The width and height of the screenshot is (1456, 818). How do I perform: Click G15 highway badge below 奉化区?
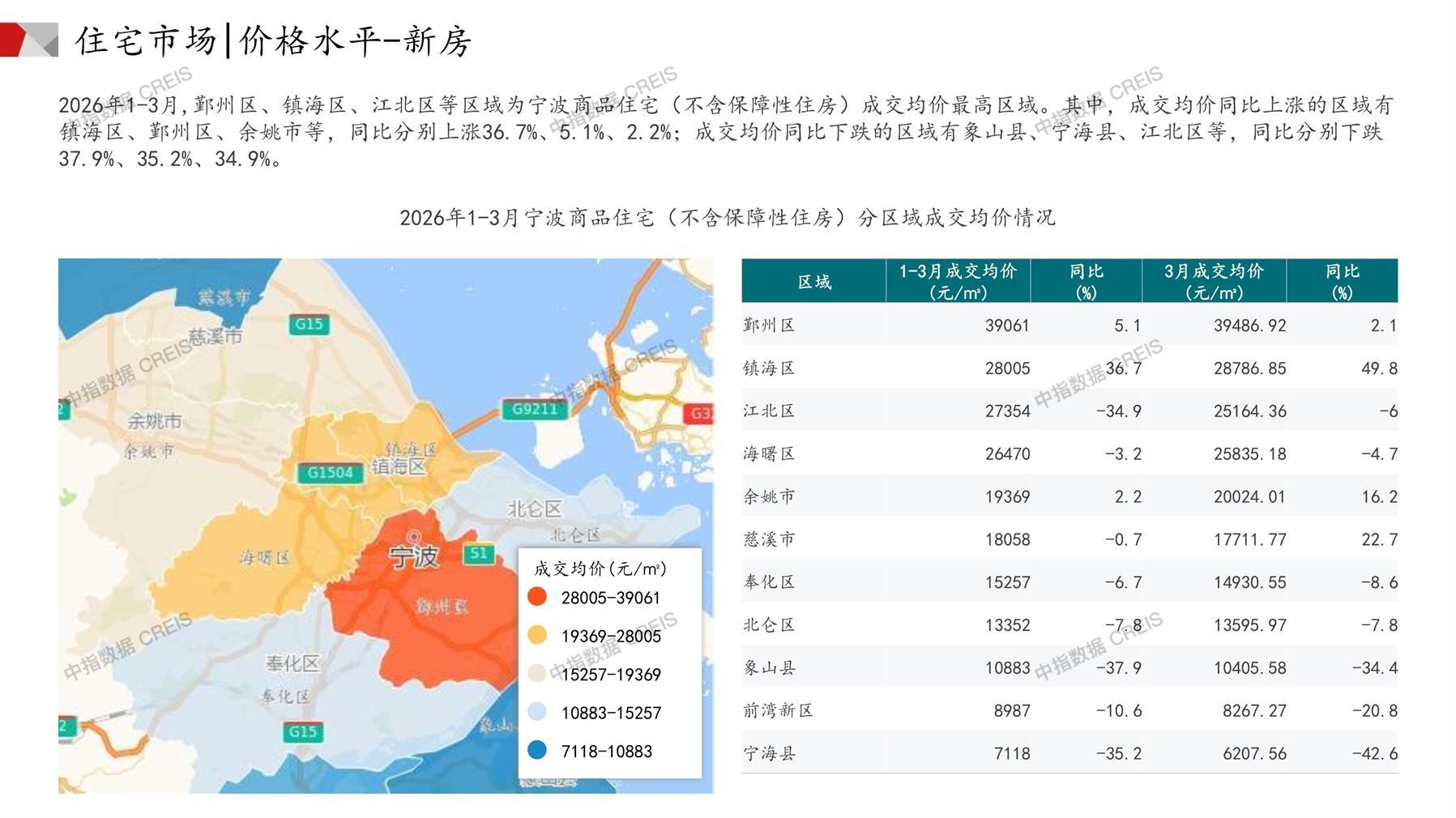pos(302,731)
